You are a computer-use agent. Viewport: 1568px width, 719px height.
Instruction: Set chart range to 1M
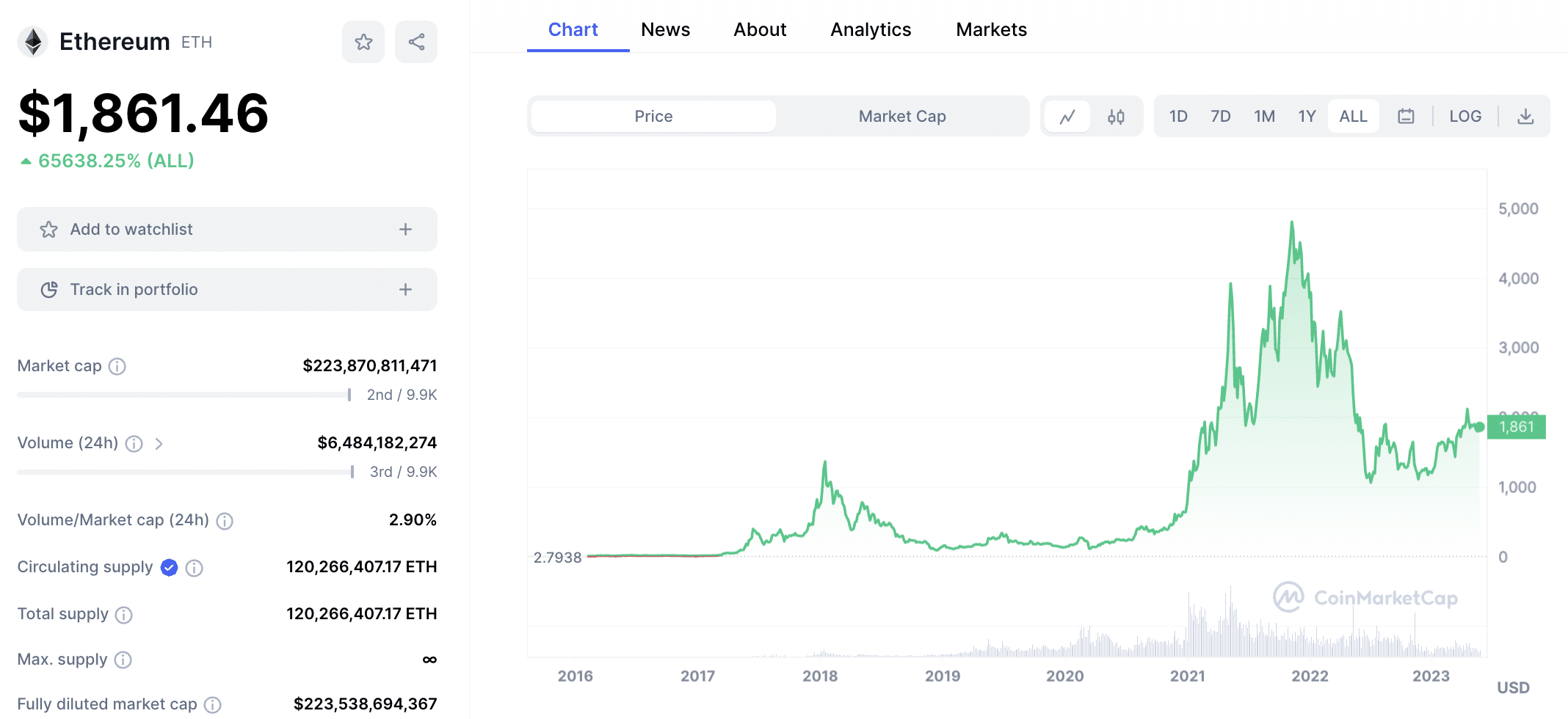tap(1264, 116)
